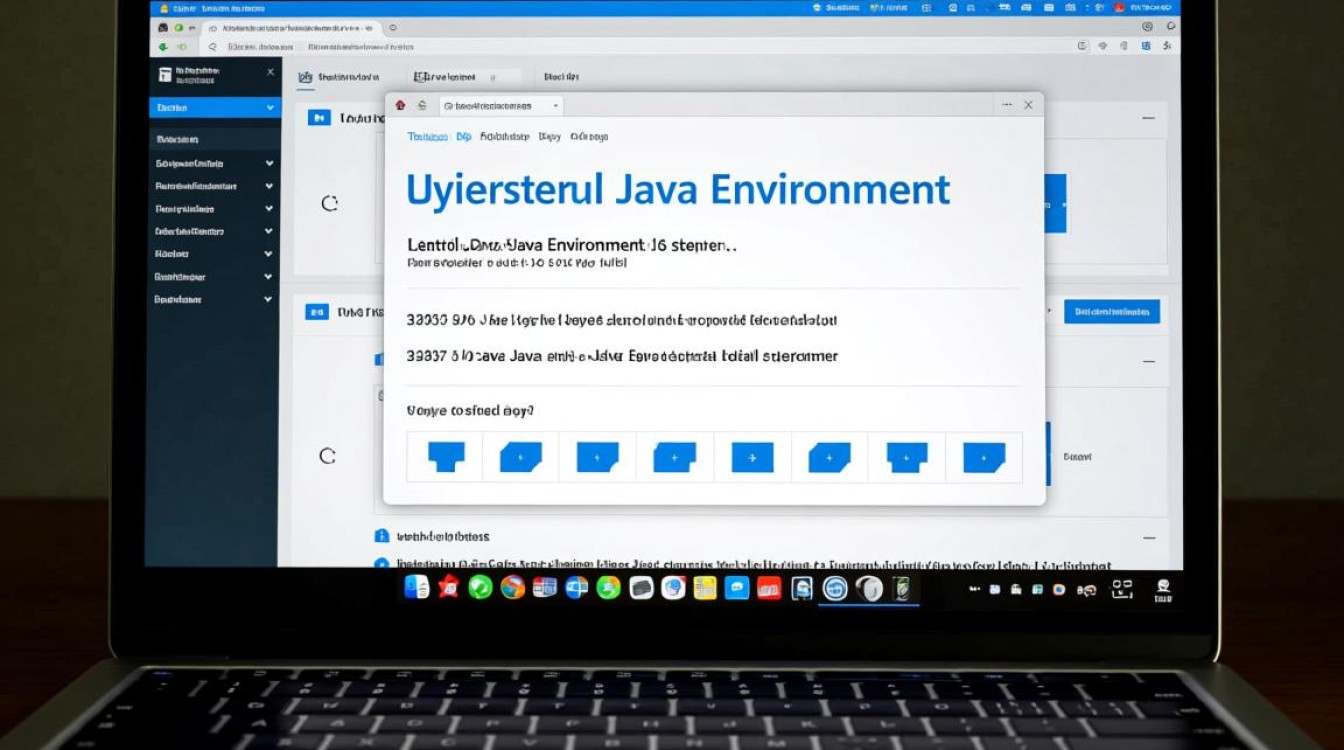Click the browser URL text field
This screenshot has width=1344, height=750.
point(600,47)
